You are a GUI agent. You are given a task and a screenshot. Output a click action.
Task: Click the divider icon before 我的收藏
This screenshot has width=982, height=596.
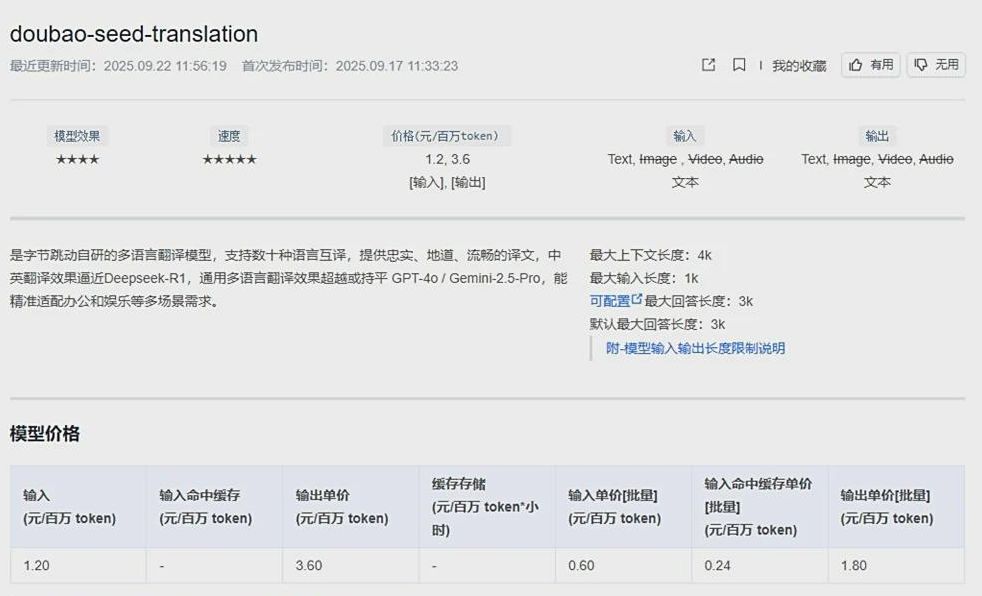click(x=762, y=64)
